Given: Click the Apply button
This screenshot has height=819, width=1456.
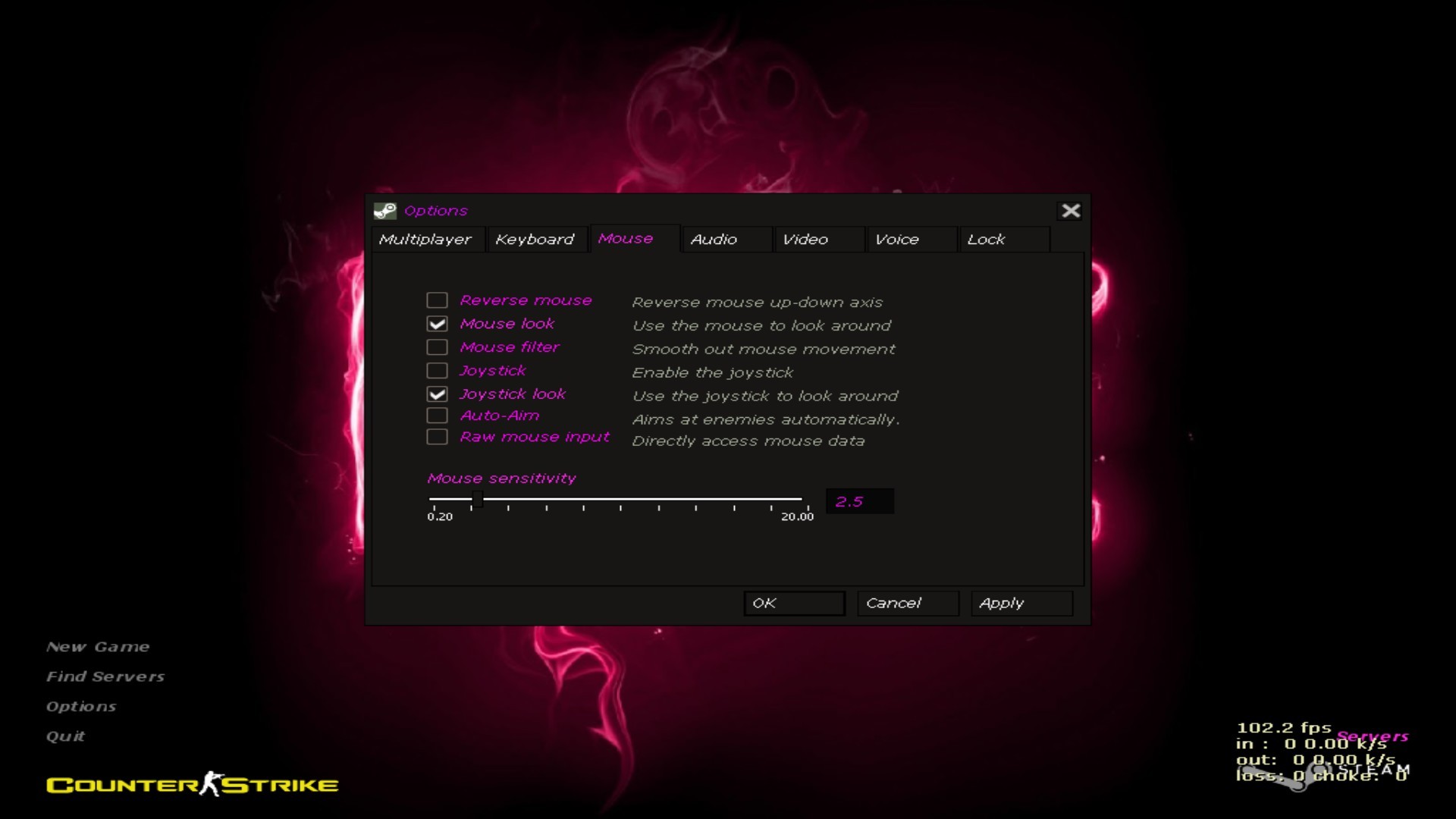Looking at the screenshot, I should click(1021, 604).
